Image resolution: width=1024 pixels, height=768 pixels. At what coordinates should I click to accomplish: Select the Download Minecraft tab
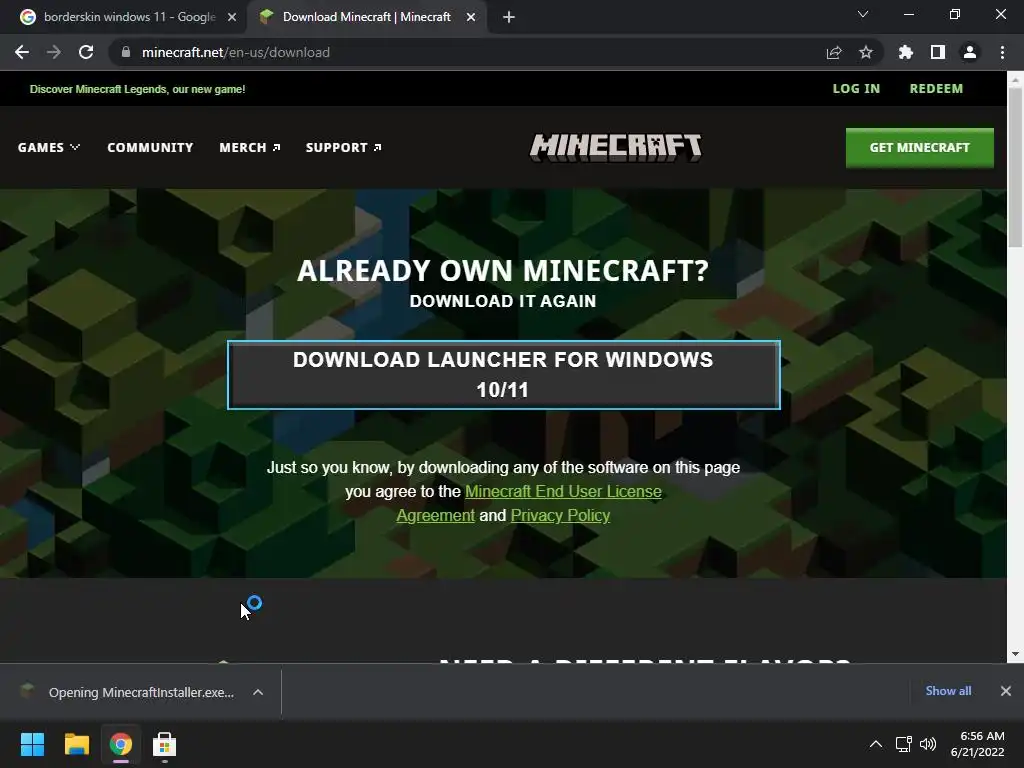(x=366, y=17)
